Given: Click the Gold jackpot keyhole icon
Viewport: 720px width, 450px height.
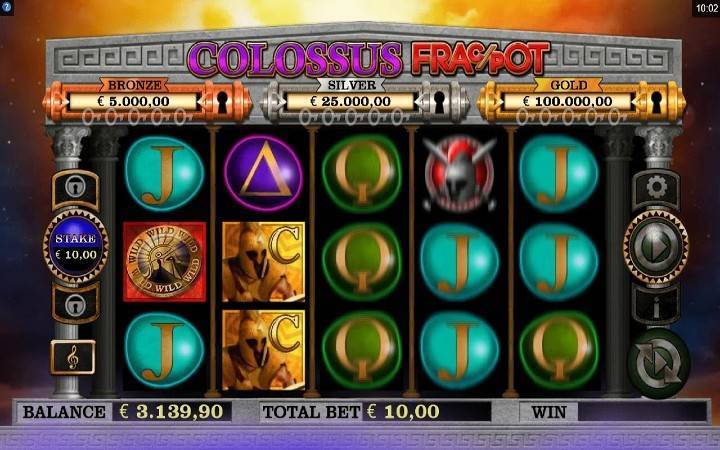Looking at the screenshot, I should point(656,101).
